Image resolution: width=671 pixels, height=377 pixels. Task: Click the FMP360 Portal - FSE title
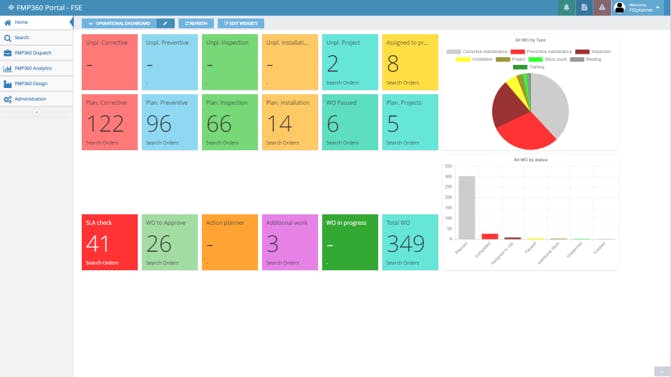[x=49, y=8]
